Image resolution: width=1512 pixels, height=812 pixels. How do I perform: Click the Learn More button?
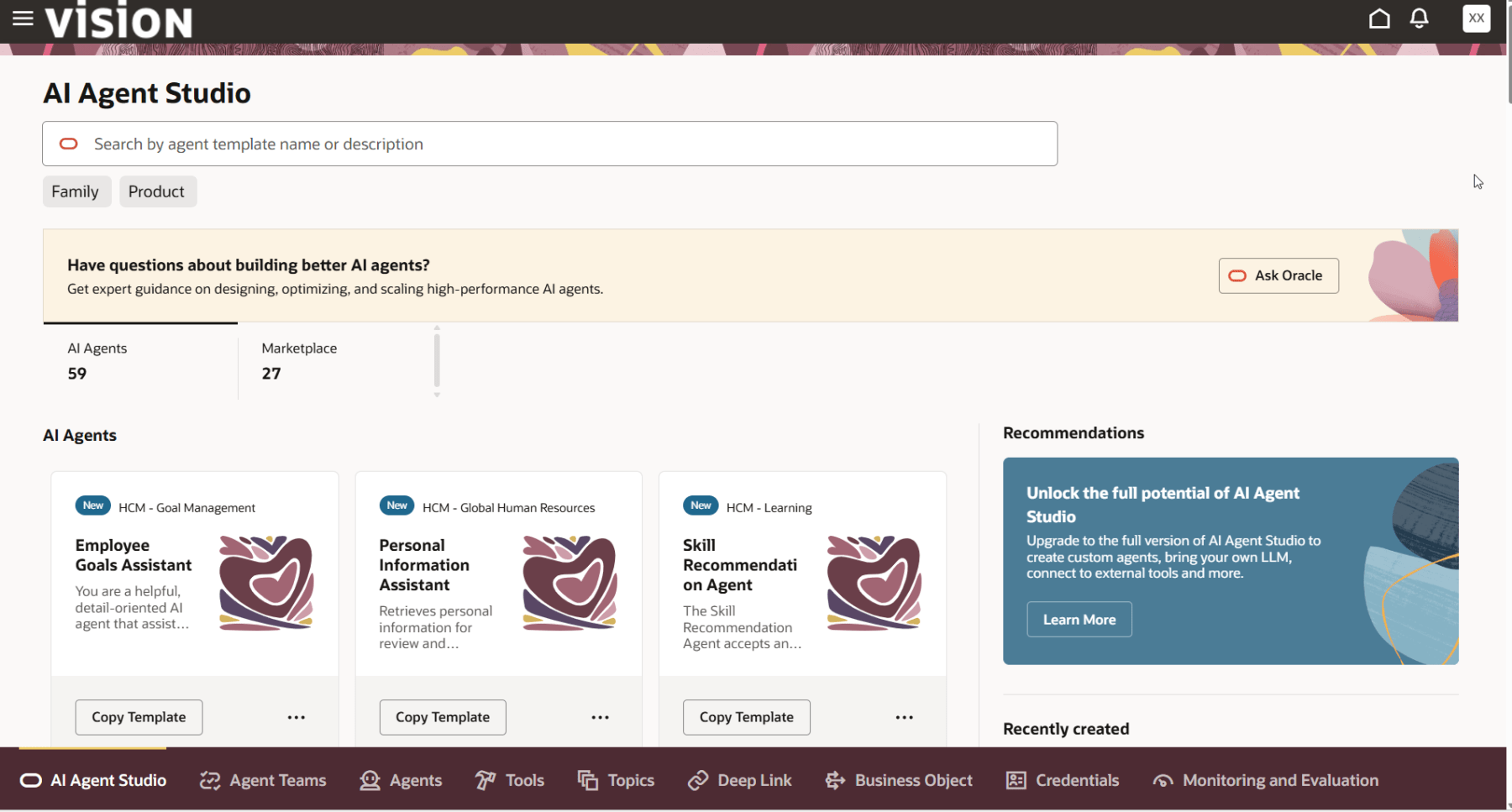point(1079,620)
